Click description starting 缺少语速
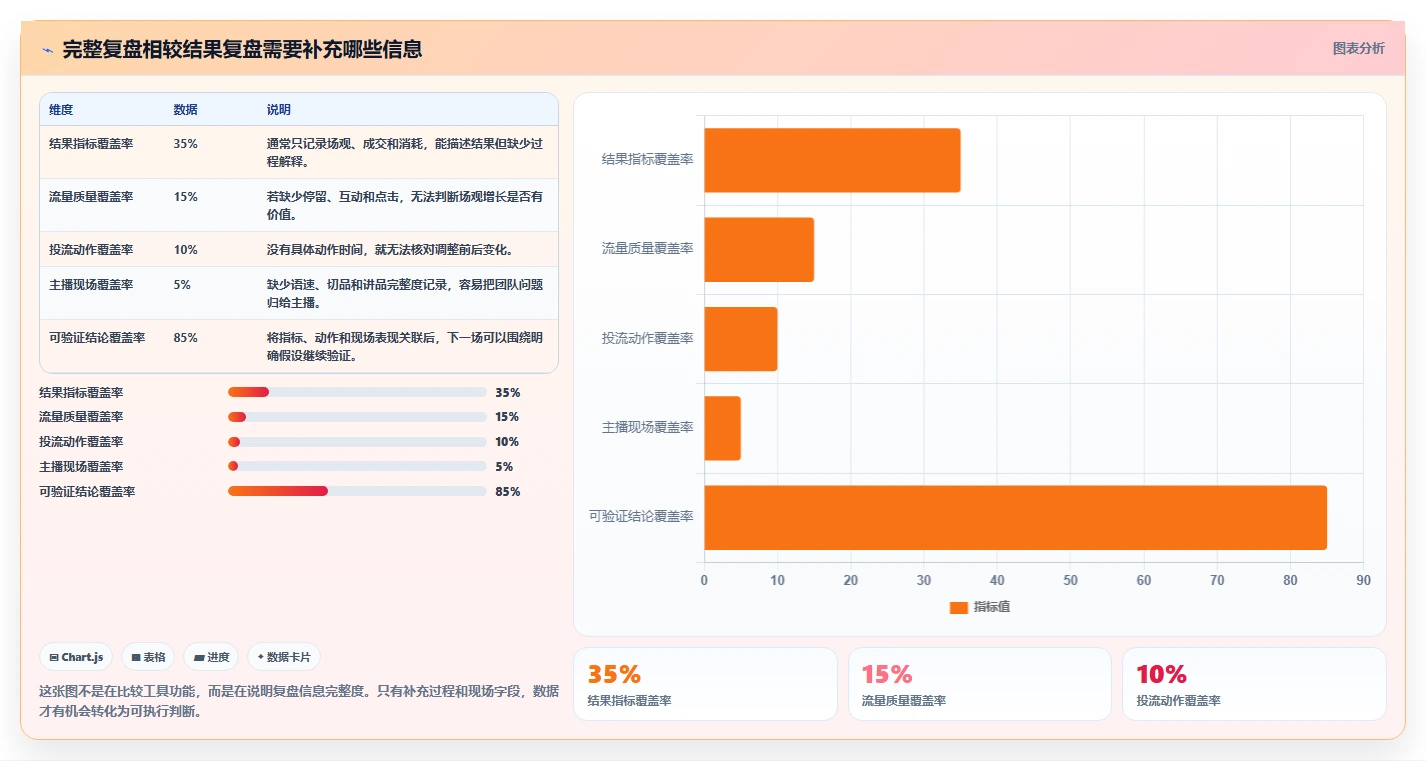1426x761 pixels. pos(405,293)
